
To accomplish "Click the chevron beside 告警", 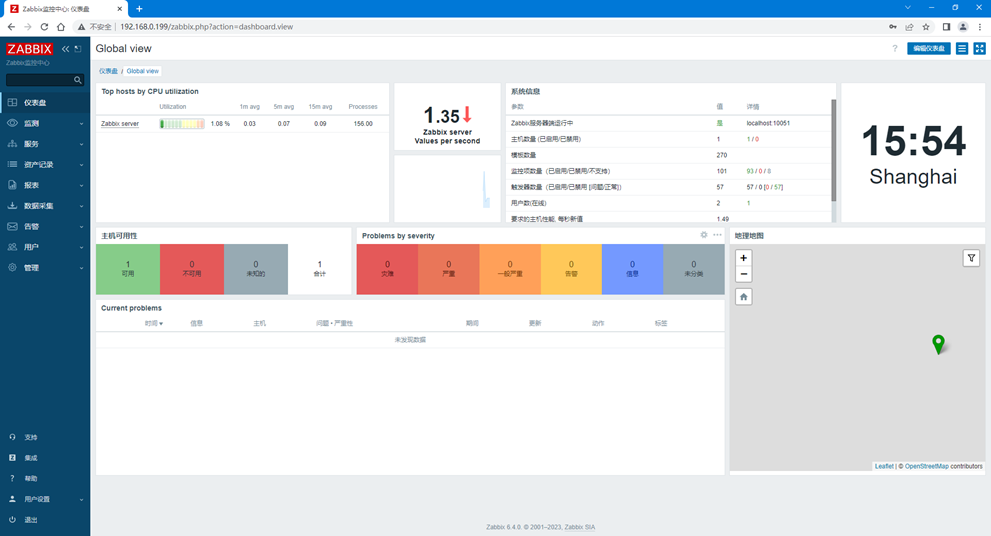I will [82, 227].
